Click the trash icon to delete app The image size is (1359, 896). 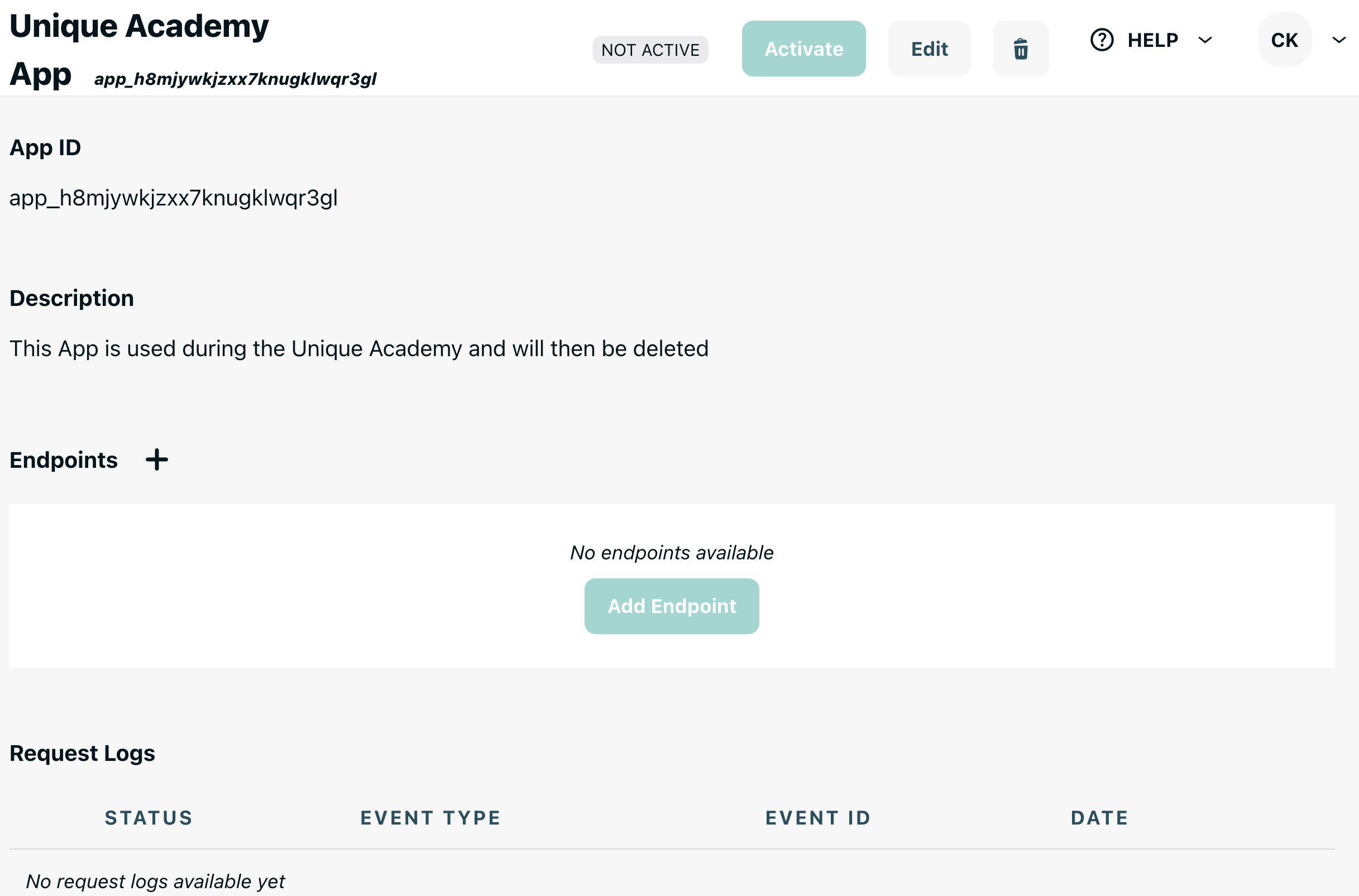1020,49
